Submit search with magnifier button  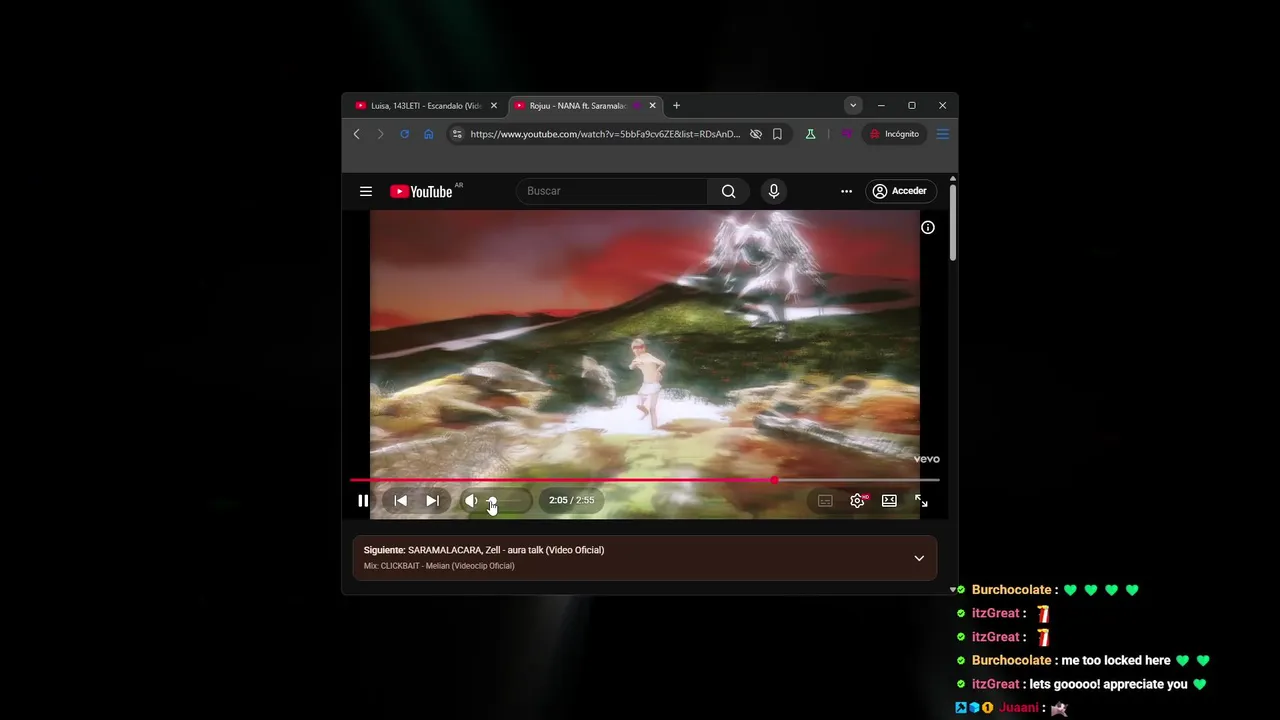coord(729,191)
